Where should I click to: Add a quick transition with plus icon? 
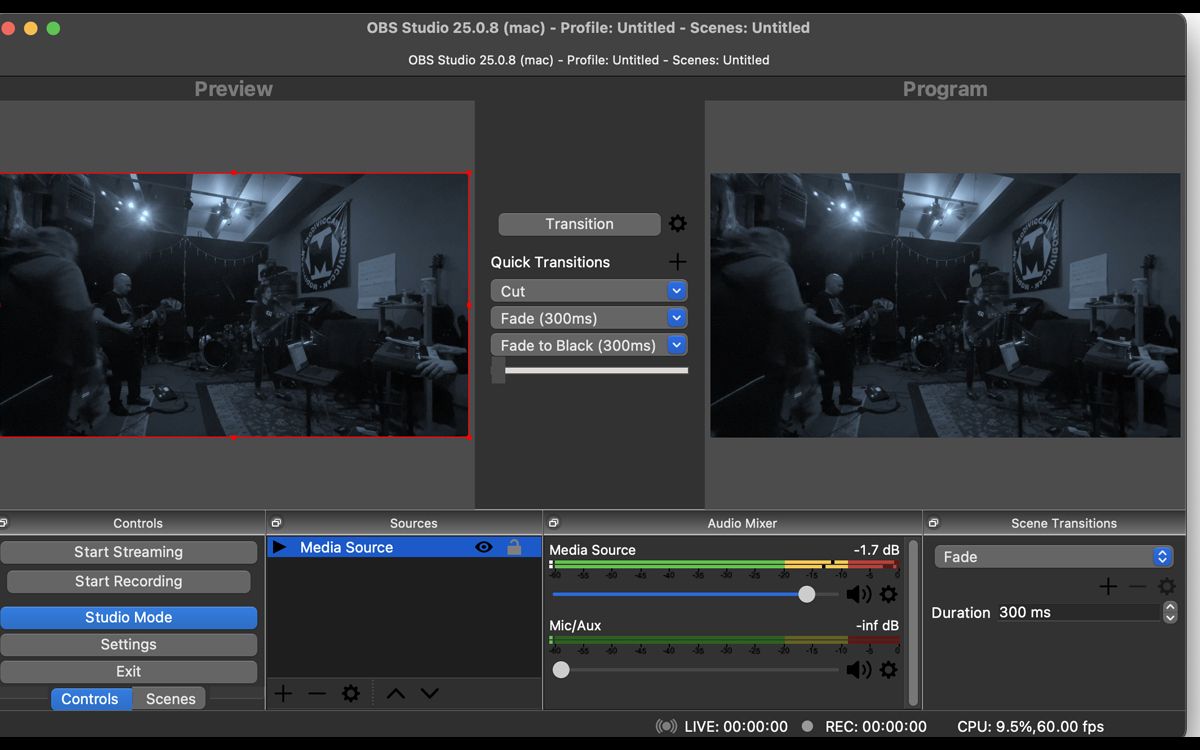pos(677,262)
